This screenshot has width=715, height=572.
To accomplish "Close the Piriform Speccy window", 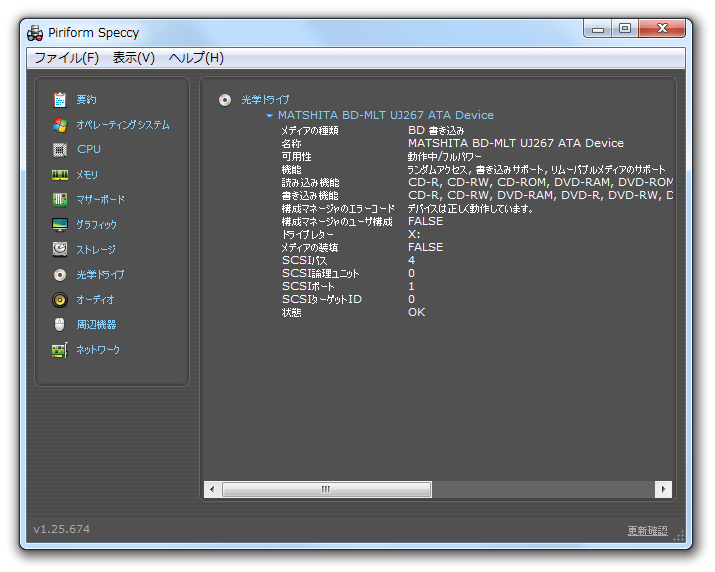I will [x=662, y=29].
